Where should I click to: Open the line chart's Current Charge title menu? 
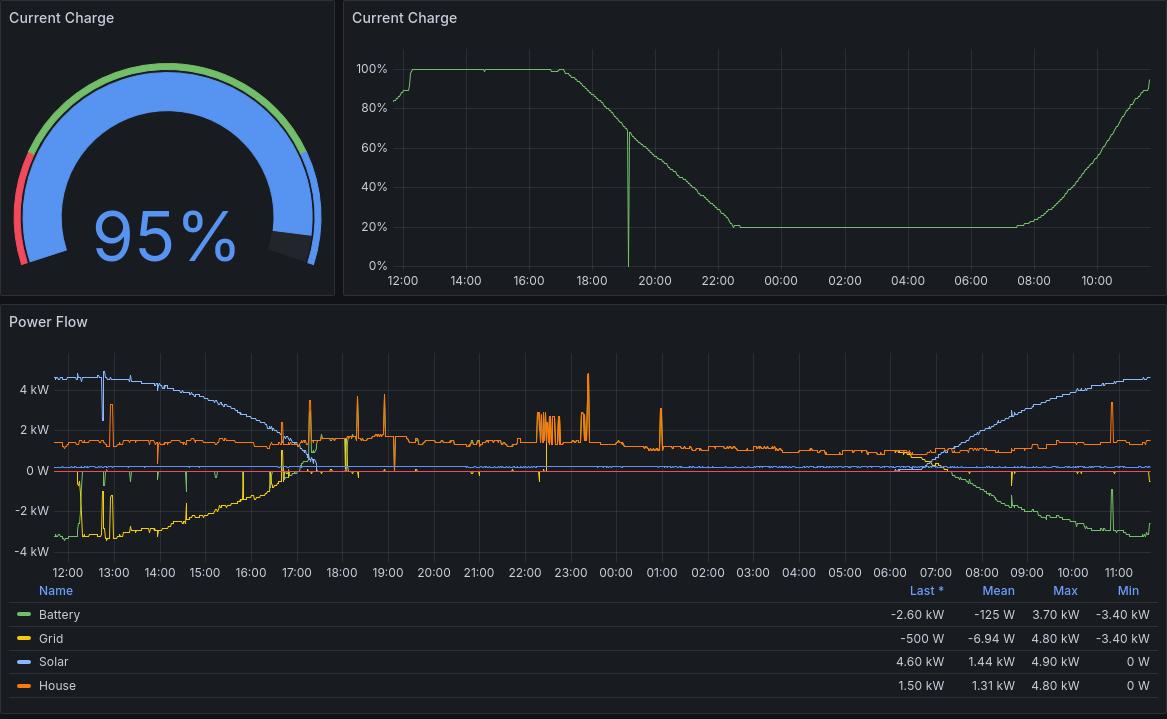404,18
